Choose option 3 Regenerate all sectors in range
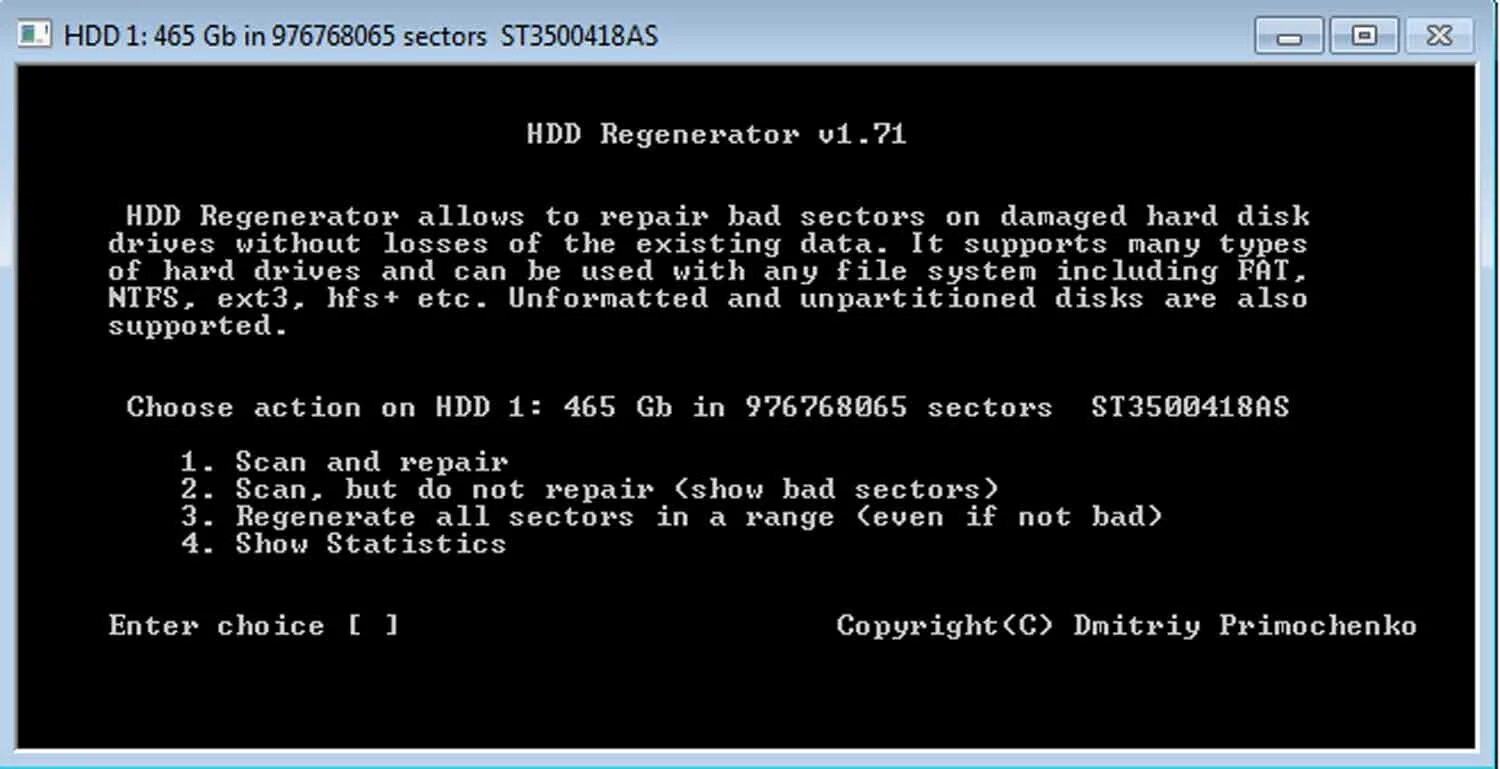The height and width of the screenshot is (769, 1500). coord(671,517)
